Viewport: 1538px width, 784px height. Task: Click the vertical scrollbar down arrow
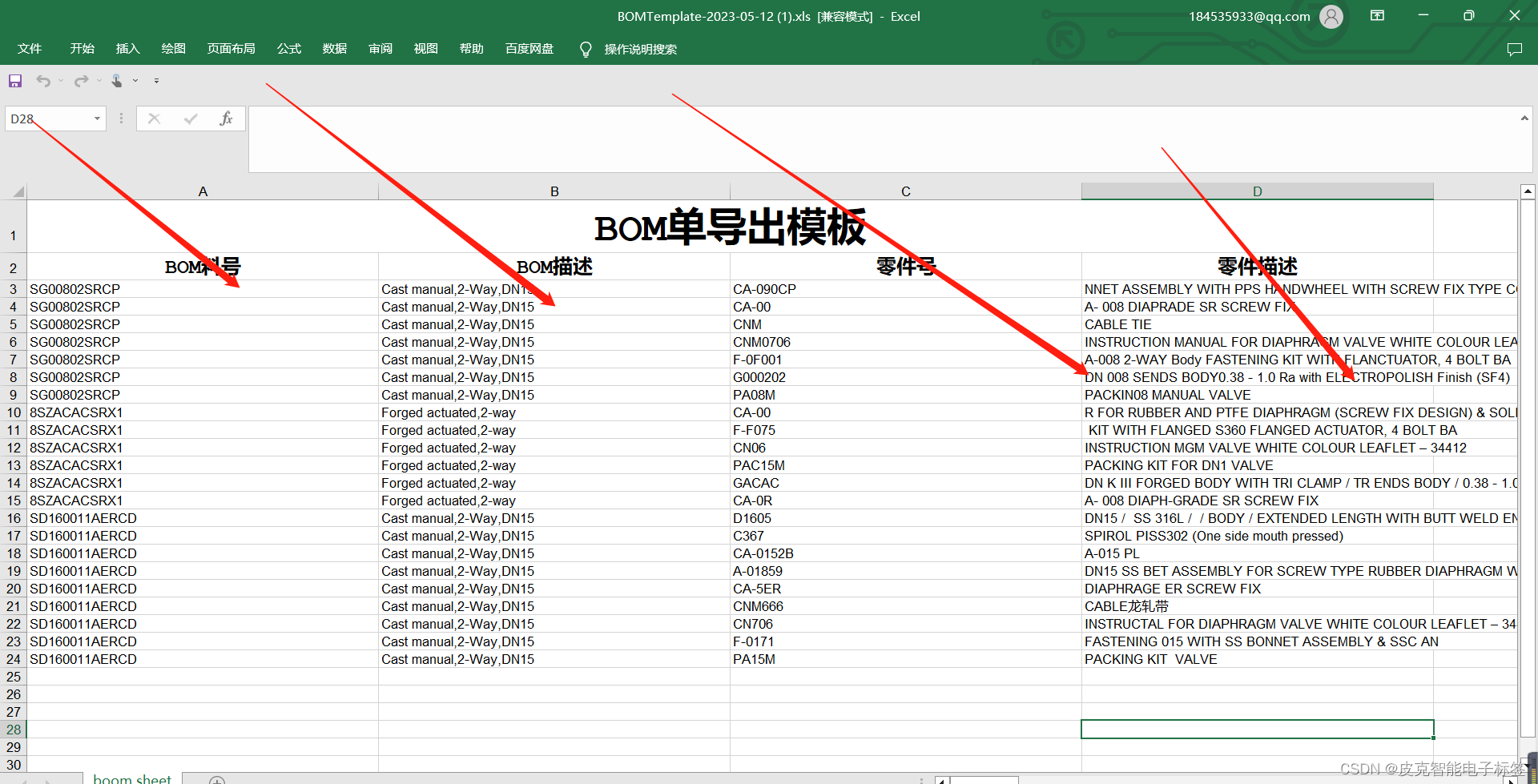pyautogui.click(x=1527, y=765)
